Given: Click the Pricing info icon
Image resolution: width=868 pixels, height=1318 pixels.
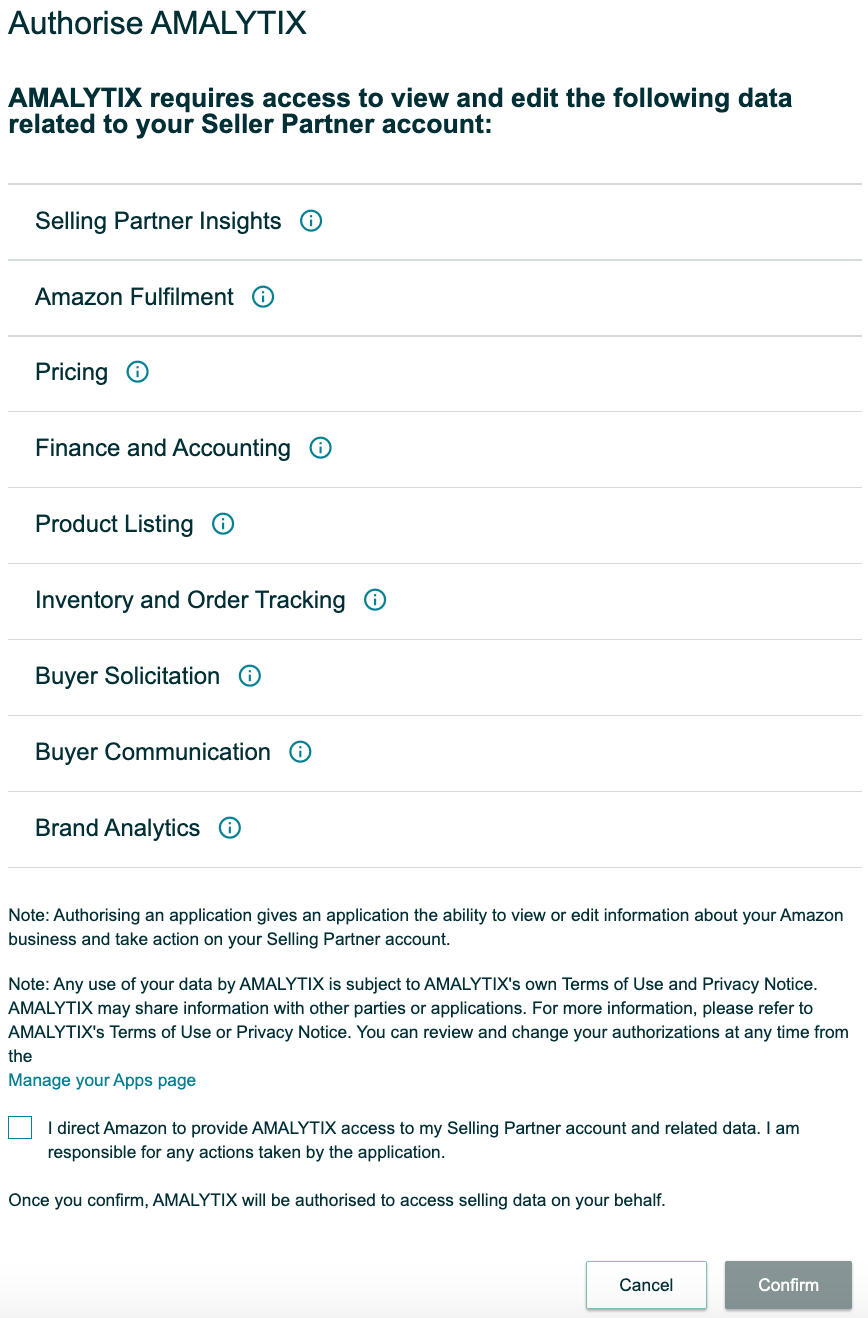Looking at the screenshot, I should tap(138, 373).
